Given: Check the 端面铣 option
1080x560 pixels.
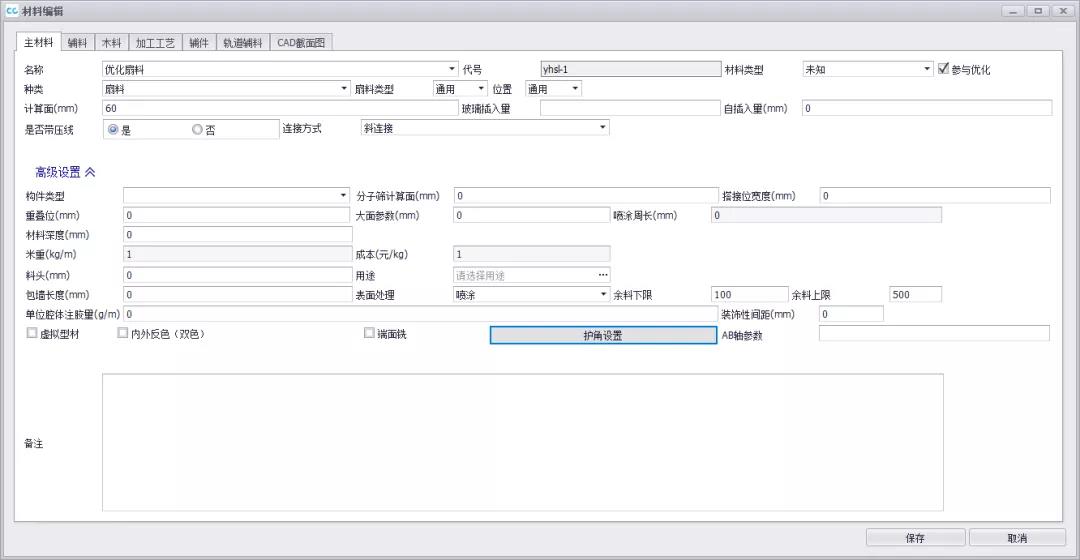Looking at the screenshot, I should click(369, 333).
